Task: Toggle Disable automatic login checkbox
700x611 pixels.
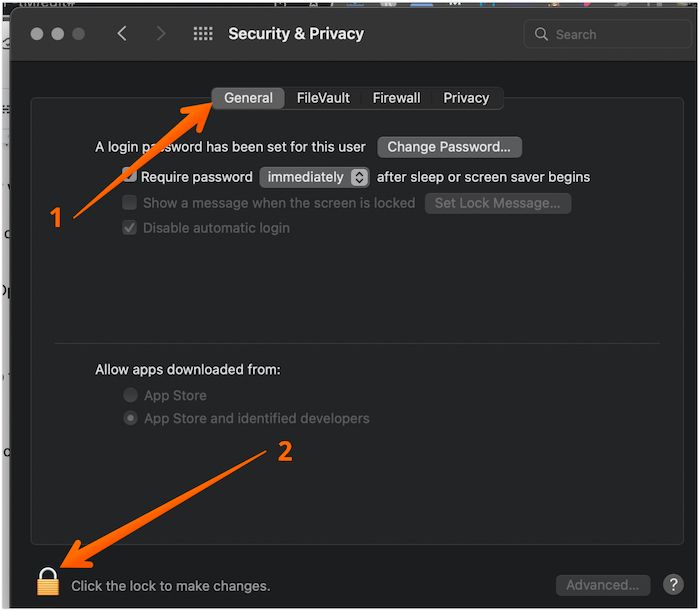Action: [130, 228]
